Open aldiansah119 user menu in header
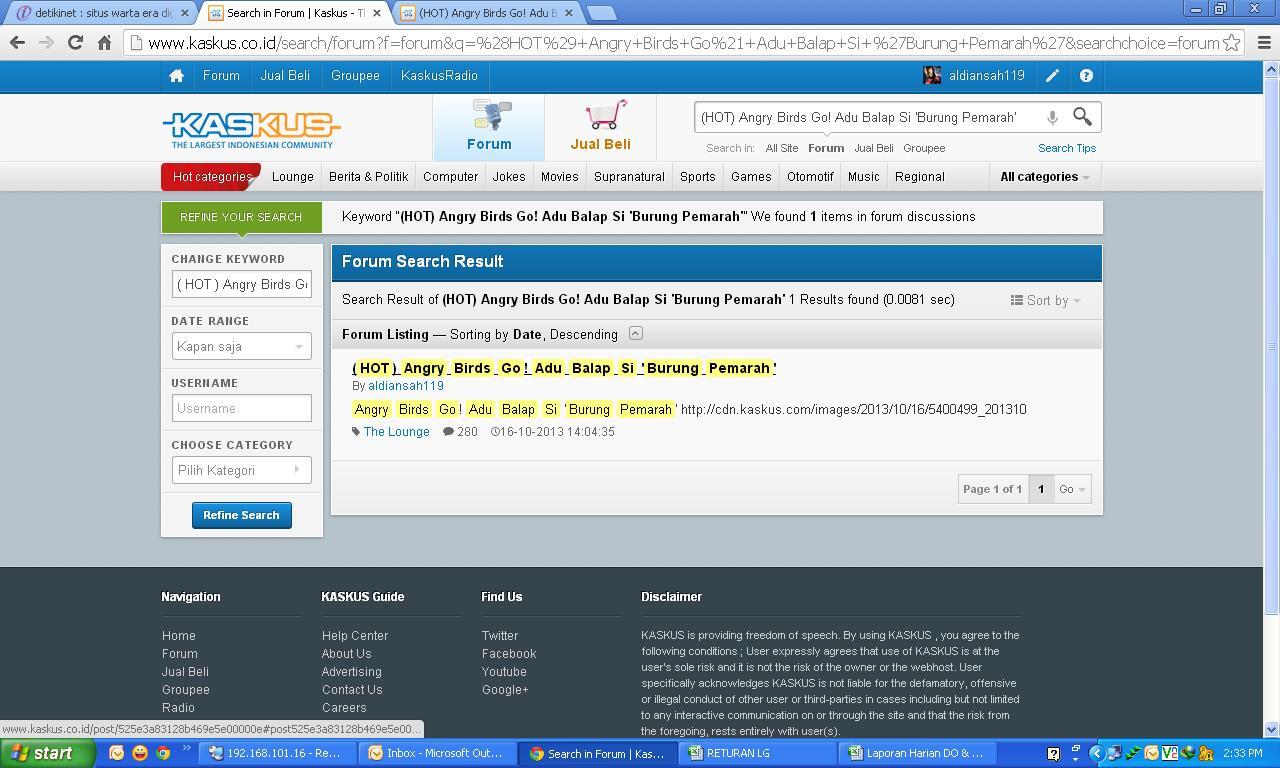The width and height of the screenshot is (1280, 768). tap(987, 76)
